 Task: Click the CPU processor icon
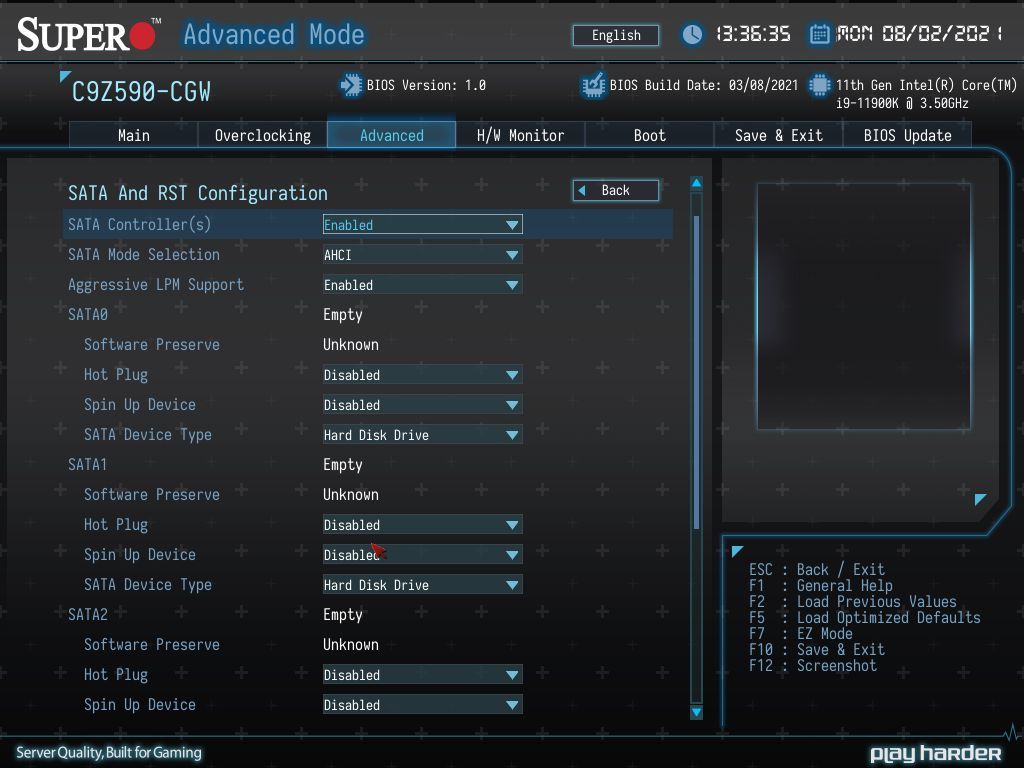819,86
